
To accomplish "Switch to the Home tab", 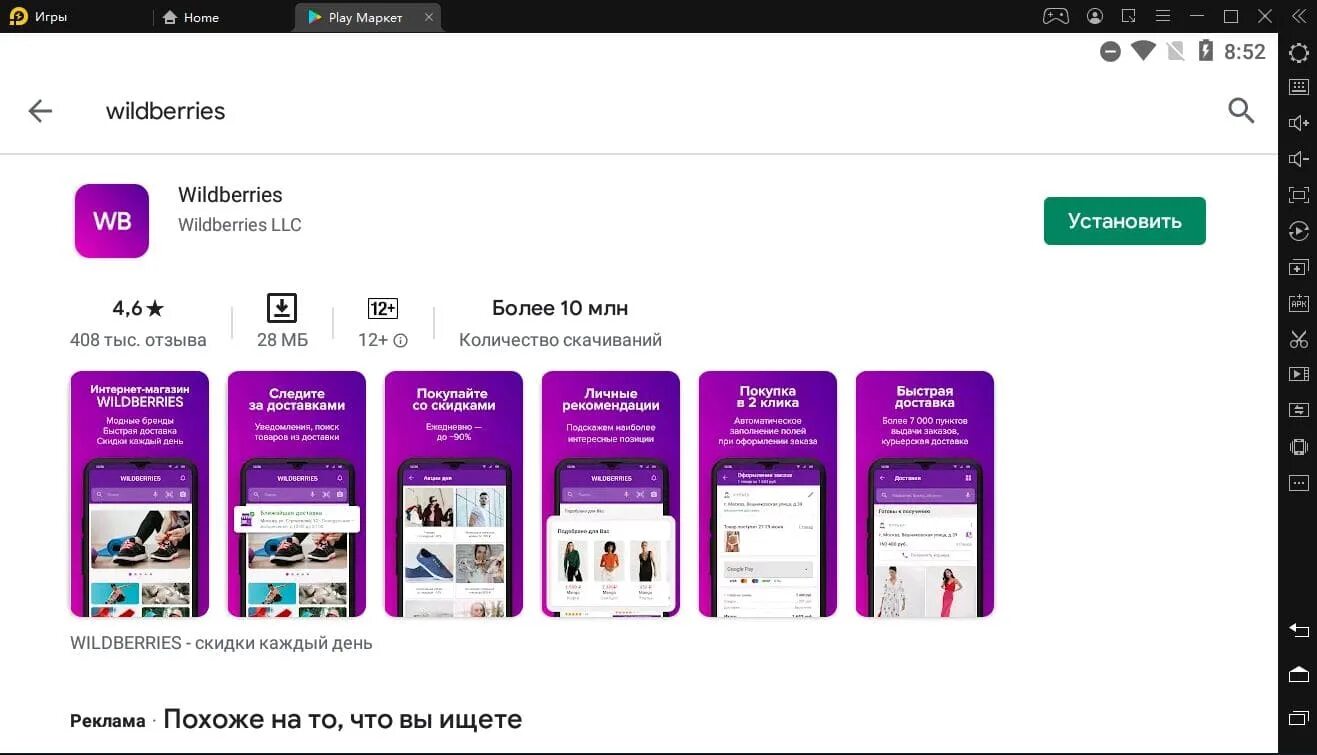I will tap(191, 17).
